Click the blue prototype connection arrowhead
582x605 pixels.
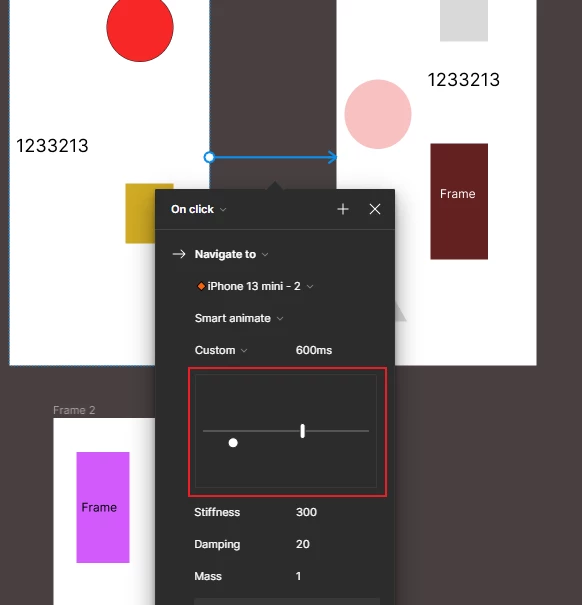[x=332, y=157]
